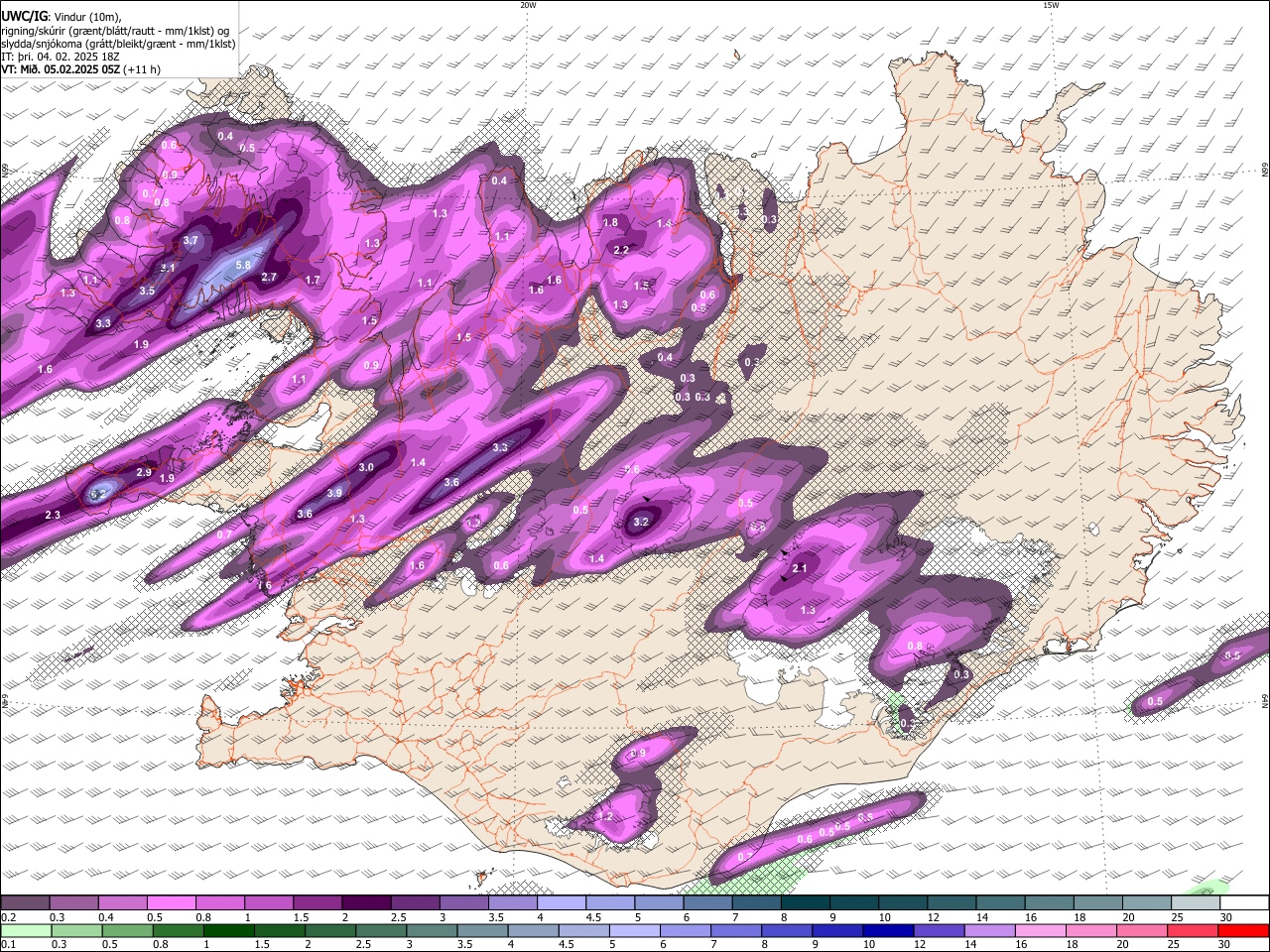Viewport: 1270px width, 952px height.
Task: Click the 2.9 precipitation value label
Action: click(x=144, y=473)
